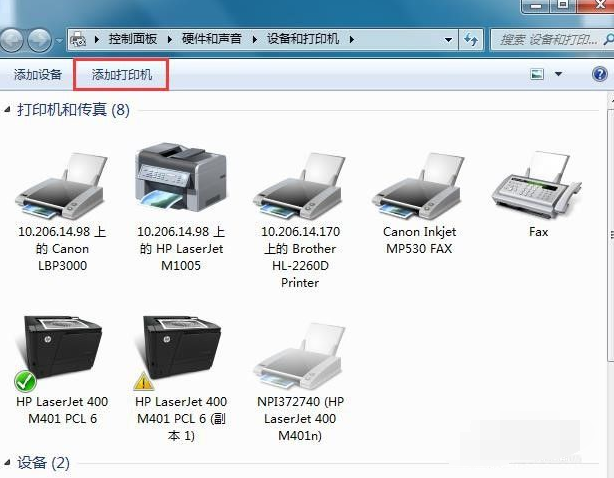Click the 添加打印机 button

(122, 75)
